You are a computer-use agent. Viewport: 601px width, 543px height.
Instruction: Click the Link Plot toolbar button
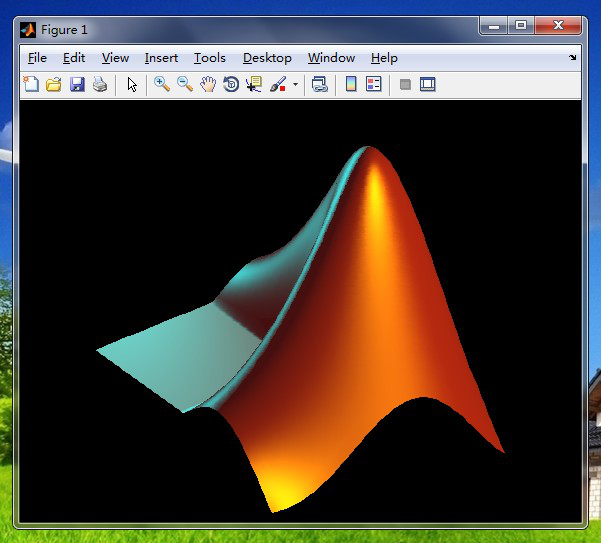point(320,85)
